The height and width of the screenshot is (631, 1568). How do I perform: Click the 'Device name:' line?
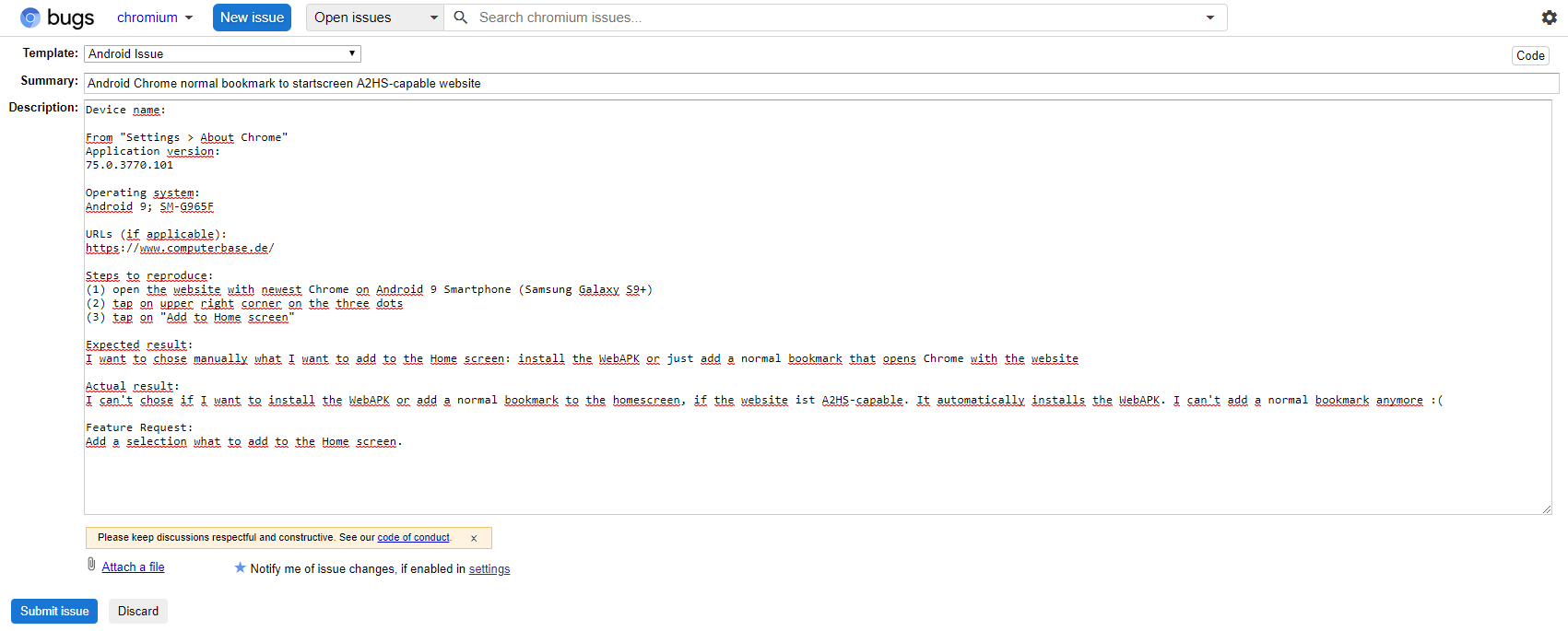click(x=125, y=110)
